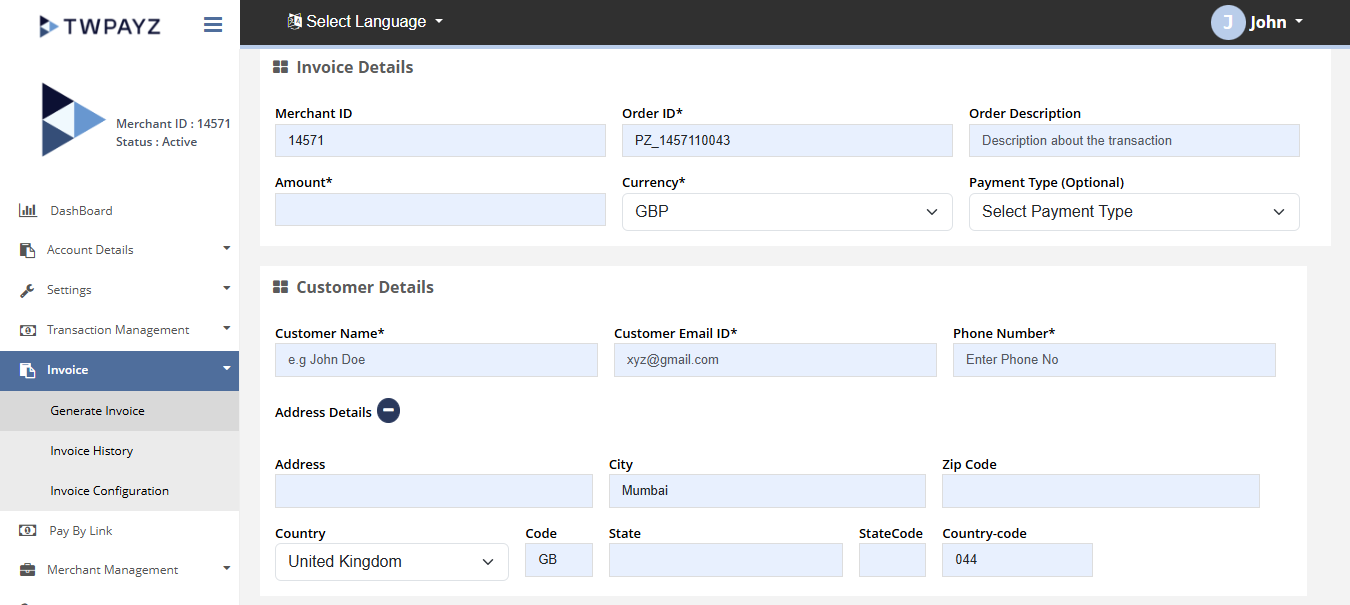Expand the Account Details sidebar menu
The width and height of the screenshot is (1350, 605).
120,250
